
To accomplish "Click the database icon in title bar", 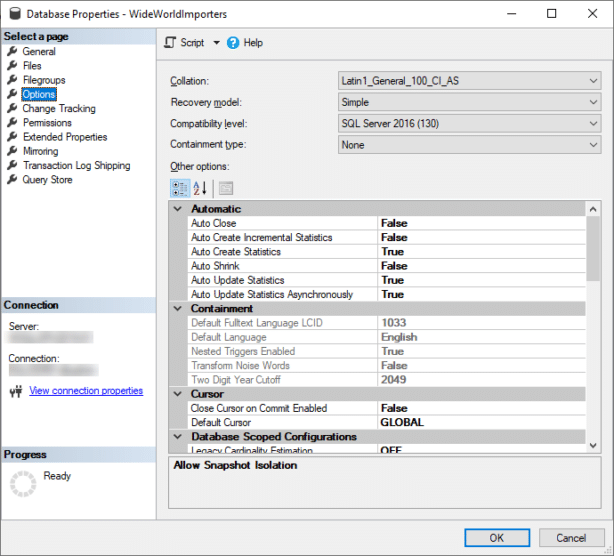I will 15,14.
